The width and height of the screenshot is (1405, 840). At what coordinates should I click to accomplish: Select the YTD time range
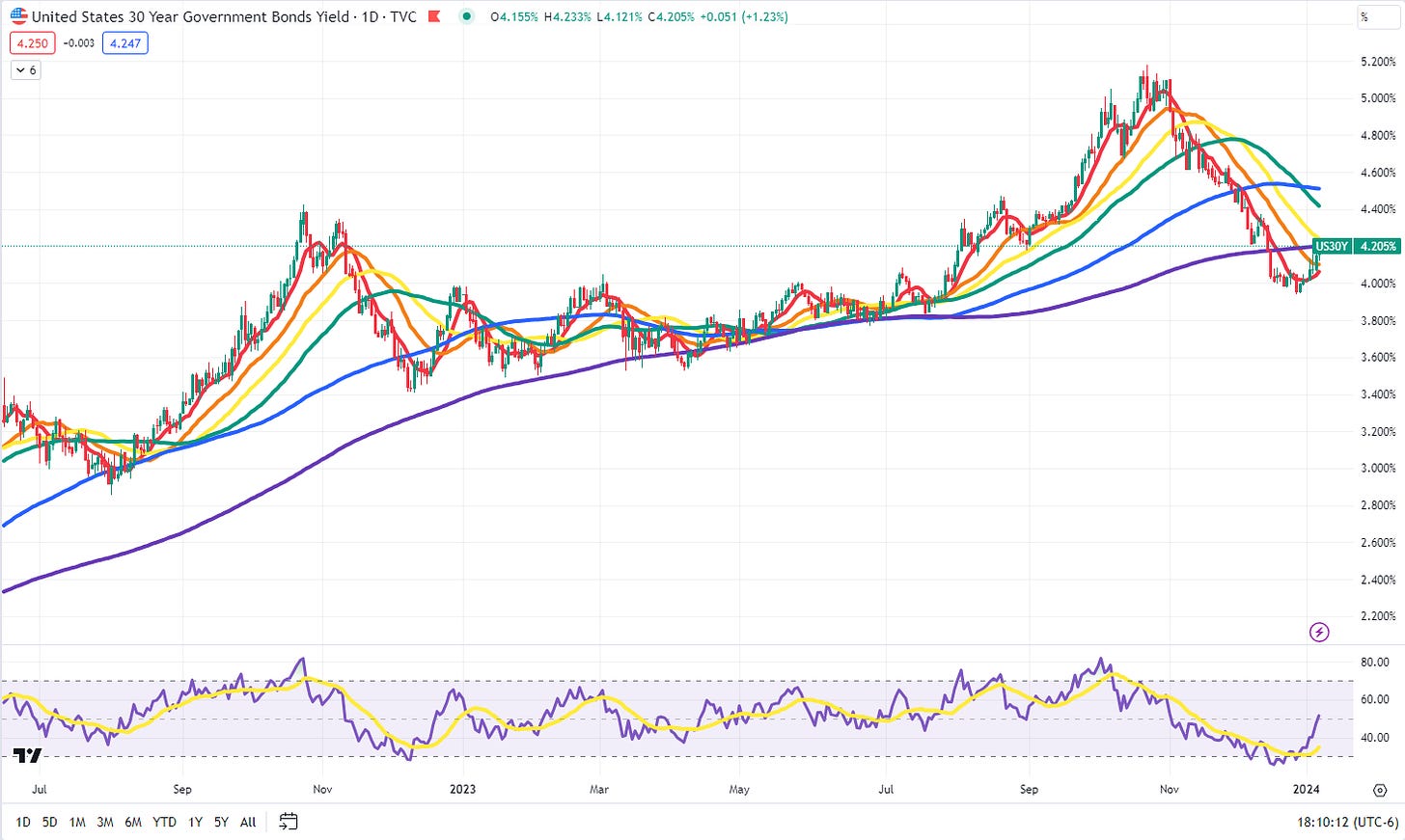tap(165, 822)
